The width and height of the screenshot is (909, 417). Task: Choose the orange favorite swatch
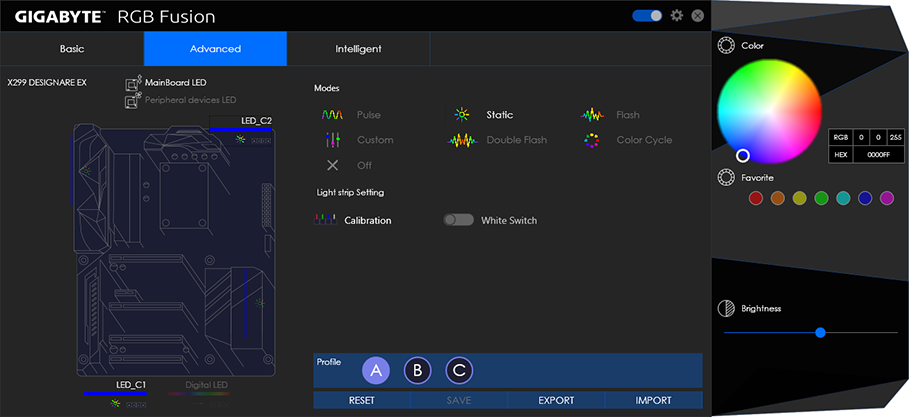click(777, 198)
